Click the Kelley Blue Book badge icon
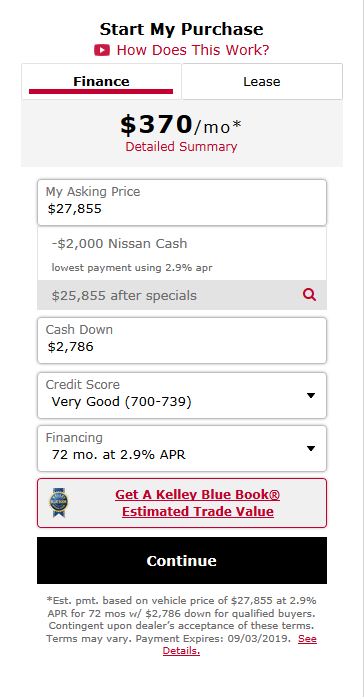Viewport: 364px width, 697px height. tap(59, 503)
